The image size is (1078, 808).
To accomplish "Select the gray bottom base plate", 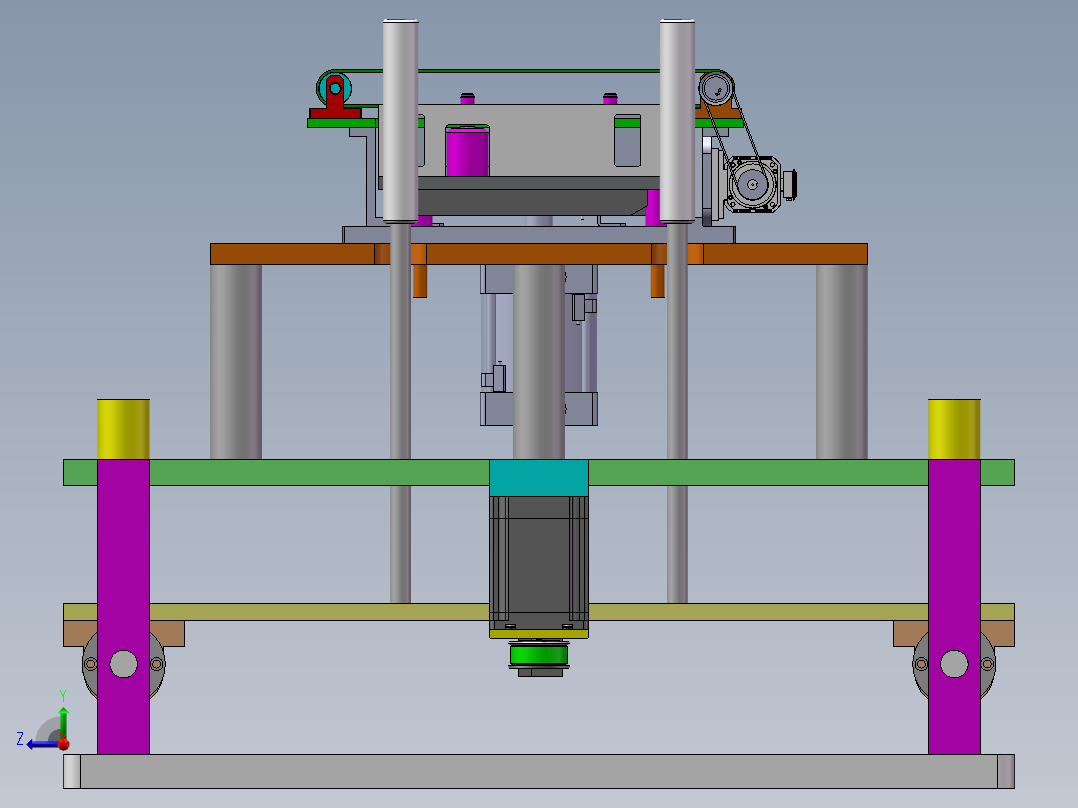I will tap(539, 772).
